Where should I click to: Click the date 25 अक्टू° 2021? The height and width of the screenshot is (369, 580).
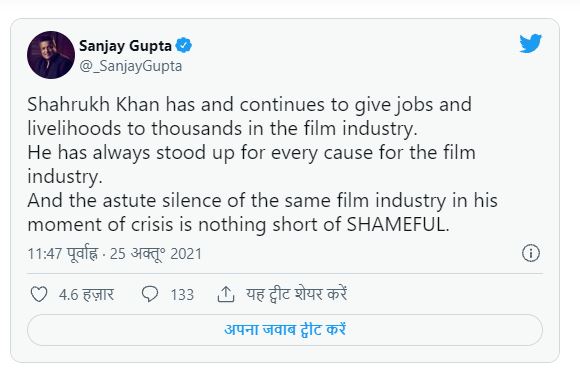(x=156, y=254)
